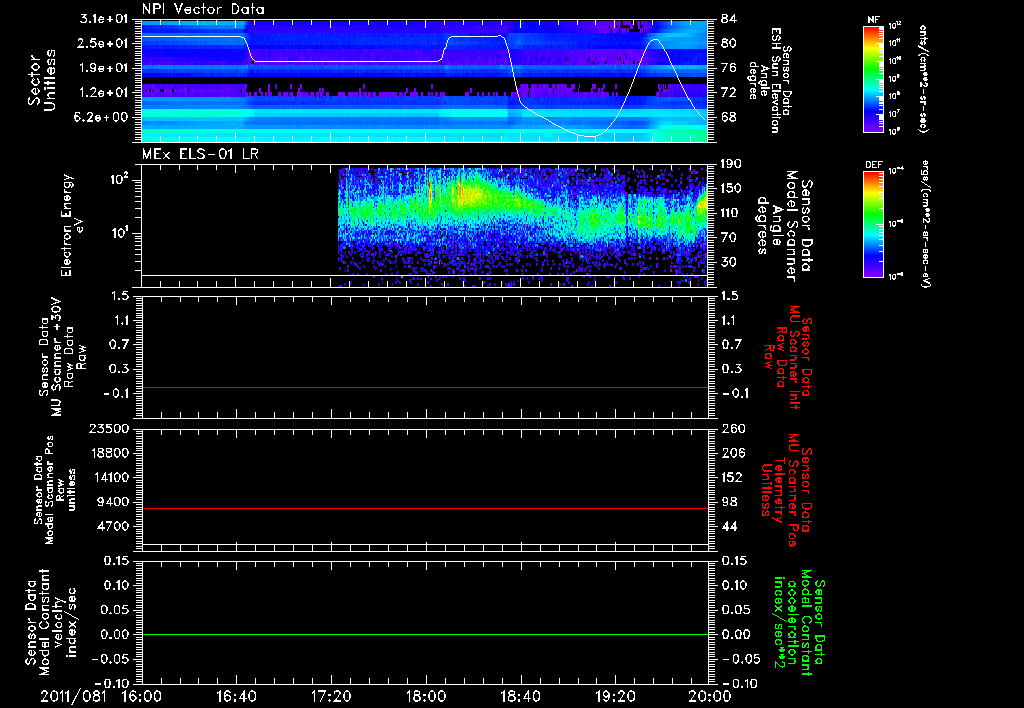Click the '98' telemetry tick value
The height and width of the screenshot is (708, 1024).
pos(728,502)
